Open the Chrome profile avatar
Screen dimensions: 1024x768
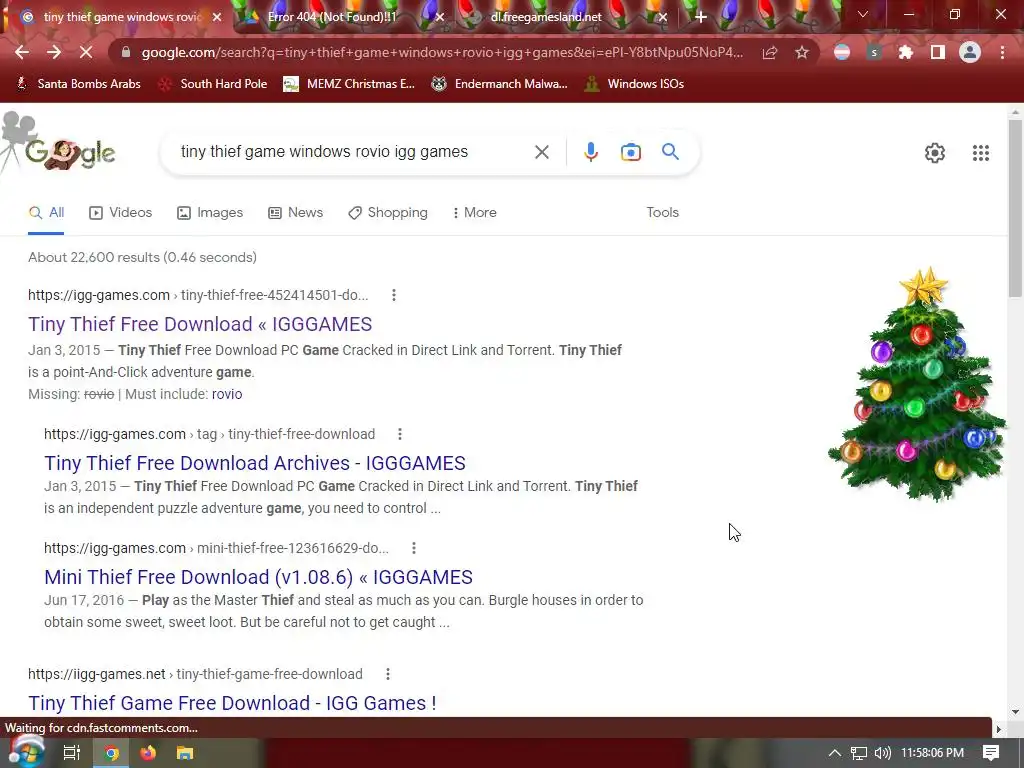pos(970,52)
